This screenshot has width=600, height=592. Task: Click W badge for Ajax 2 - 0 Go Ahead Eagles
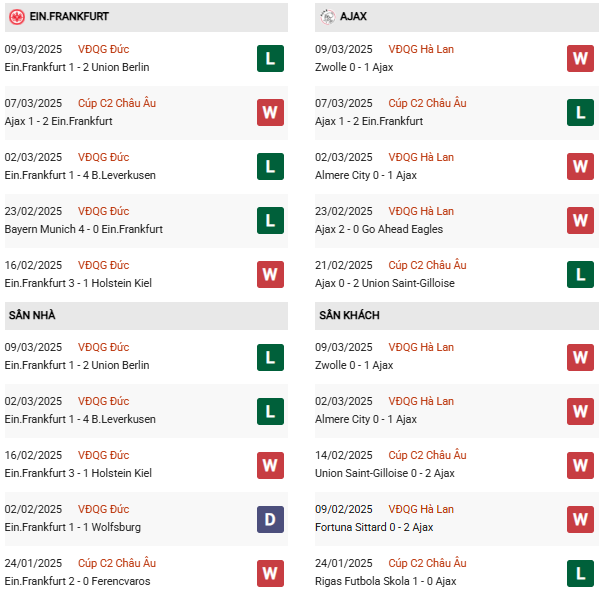(580, 220)
